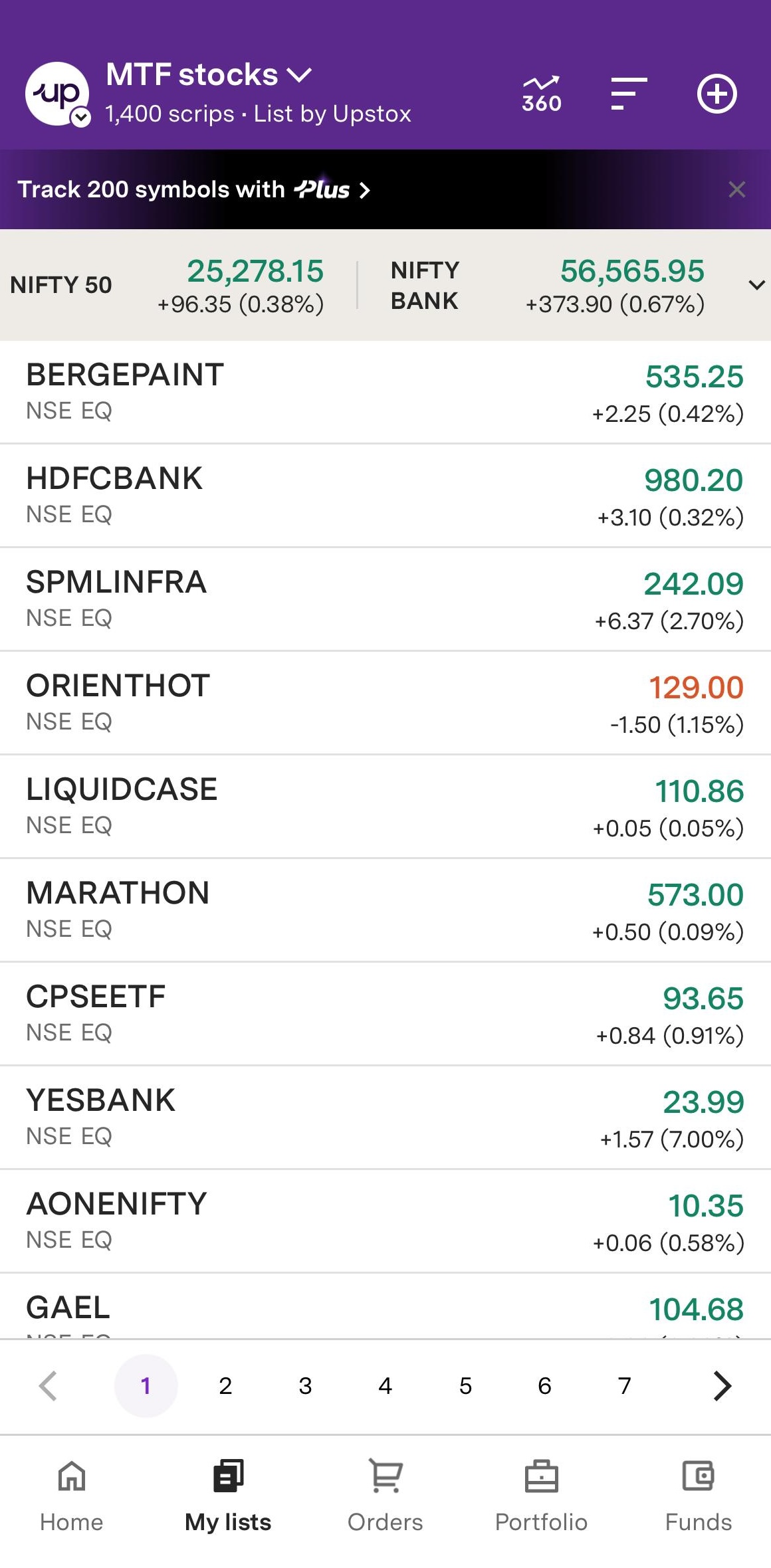771x1568 pixels.
Task: Tap the add symbol plus icon
Action: pos(716,94)
